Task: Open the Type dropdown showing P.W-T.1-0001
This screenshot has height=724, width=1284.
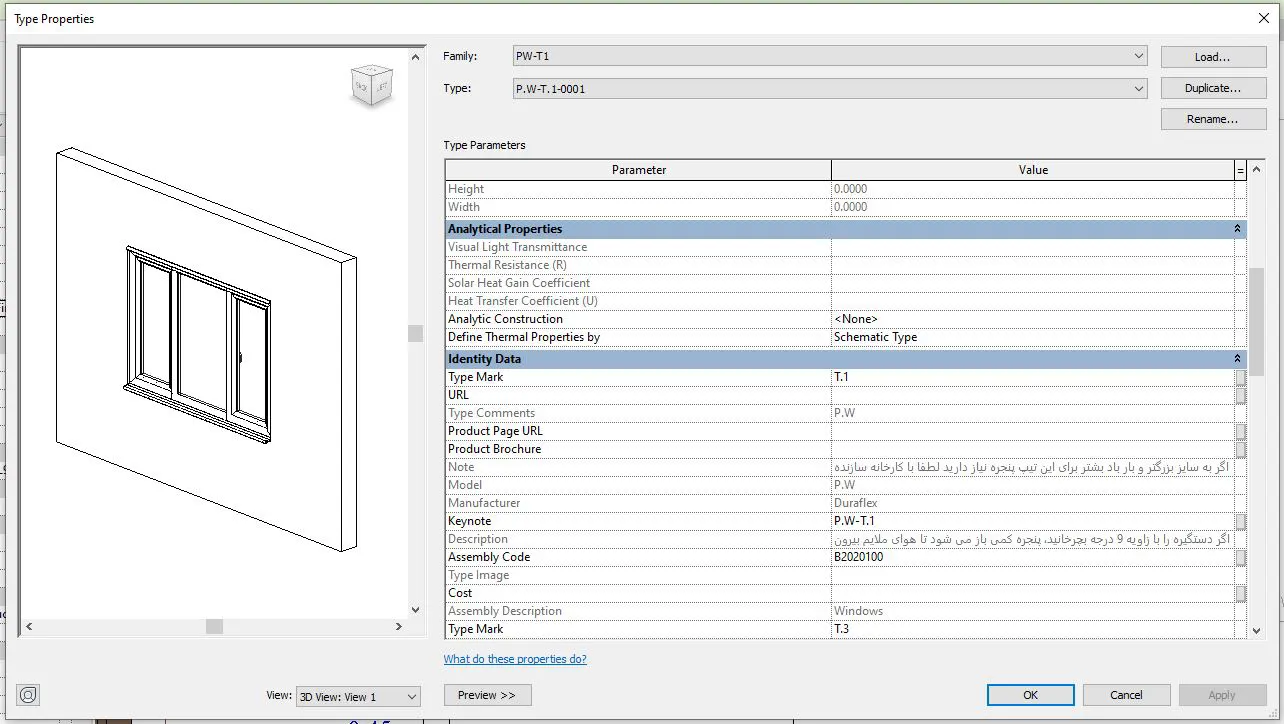Action: coord(829,88)
